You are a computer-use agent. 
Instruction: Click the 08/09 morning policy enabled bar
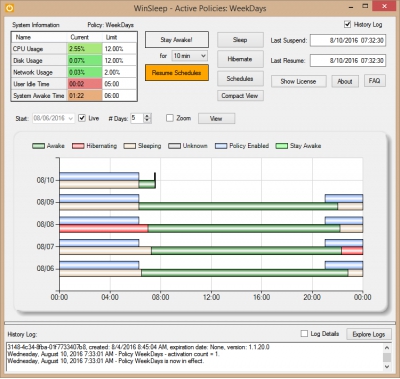pyautogui.click(x=99, y=199)
